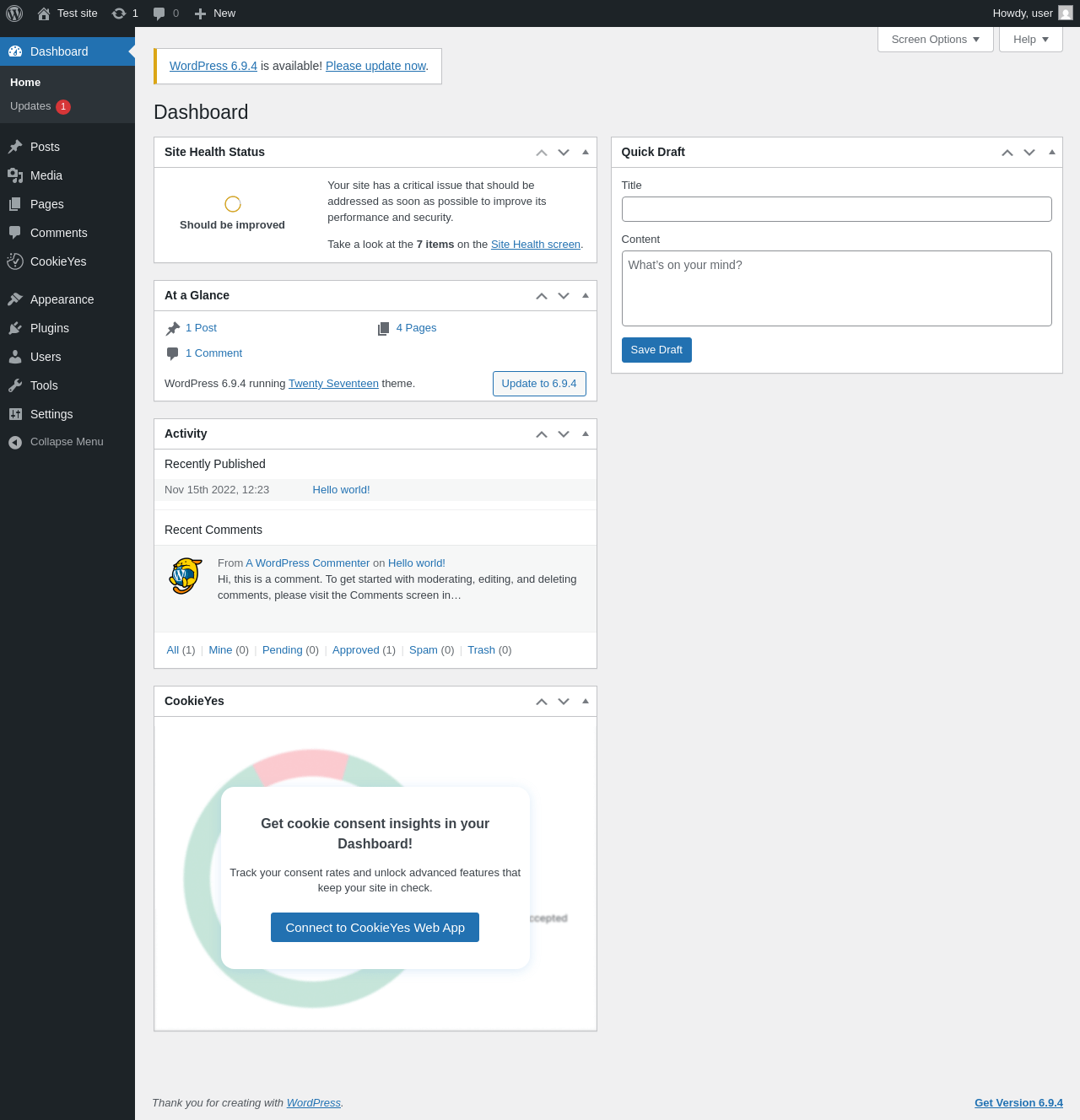Screen dimensions: 1080x1120
Task: Click the Pages icon in the sidebar
Action: coord(15,204)
